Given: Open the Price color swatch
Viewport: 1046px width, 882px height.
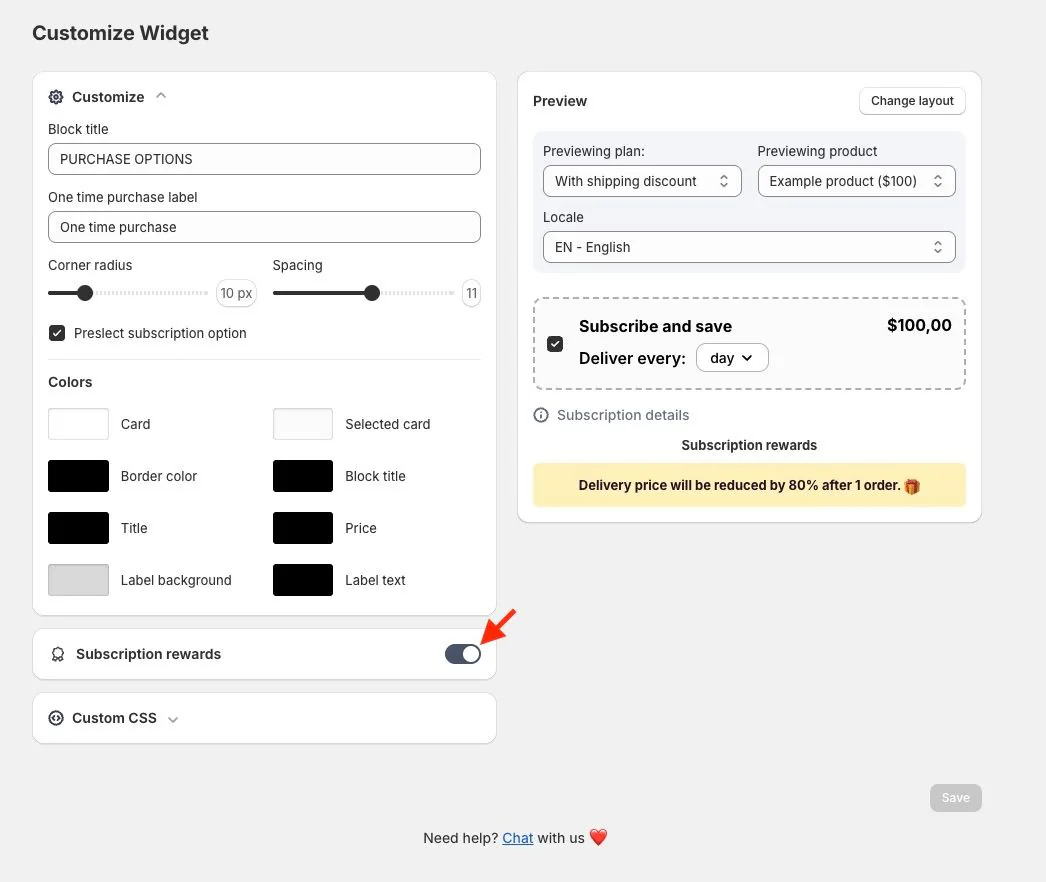Looking at the screenshot, I should pos(303,528).
